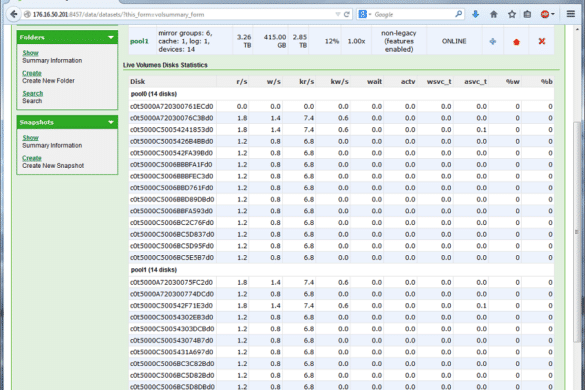
Task: Click the 12% capacity value of pool1
Action: point(332,41)
